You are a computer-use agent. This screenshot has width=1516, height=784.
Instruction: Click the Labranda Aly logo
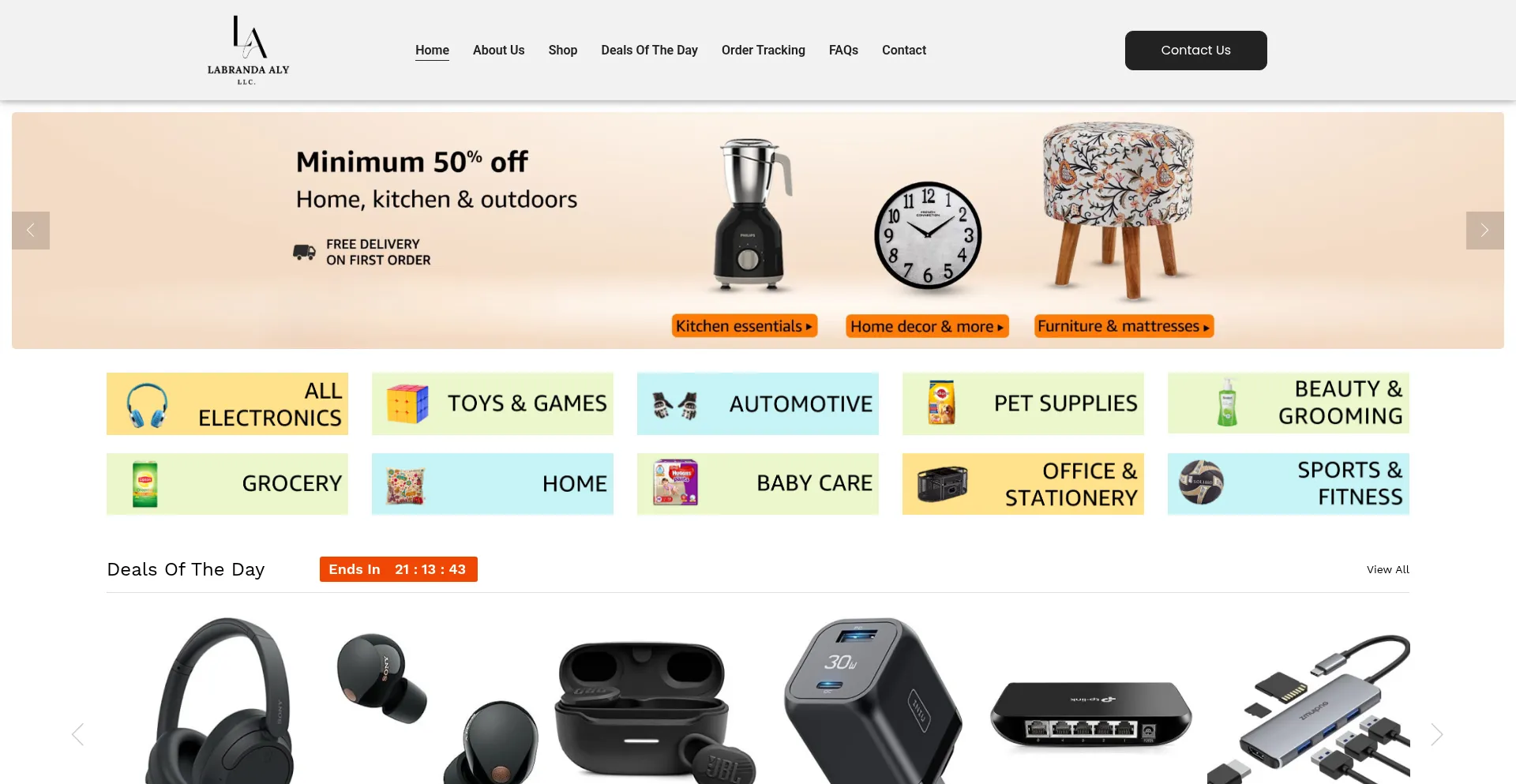248,50
